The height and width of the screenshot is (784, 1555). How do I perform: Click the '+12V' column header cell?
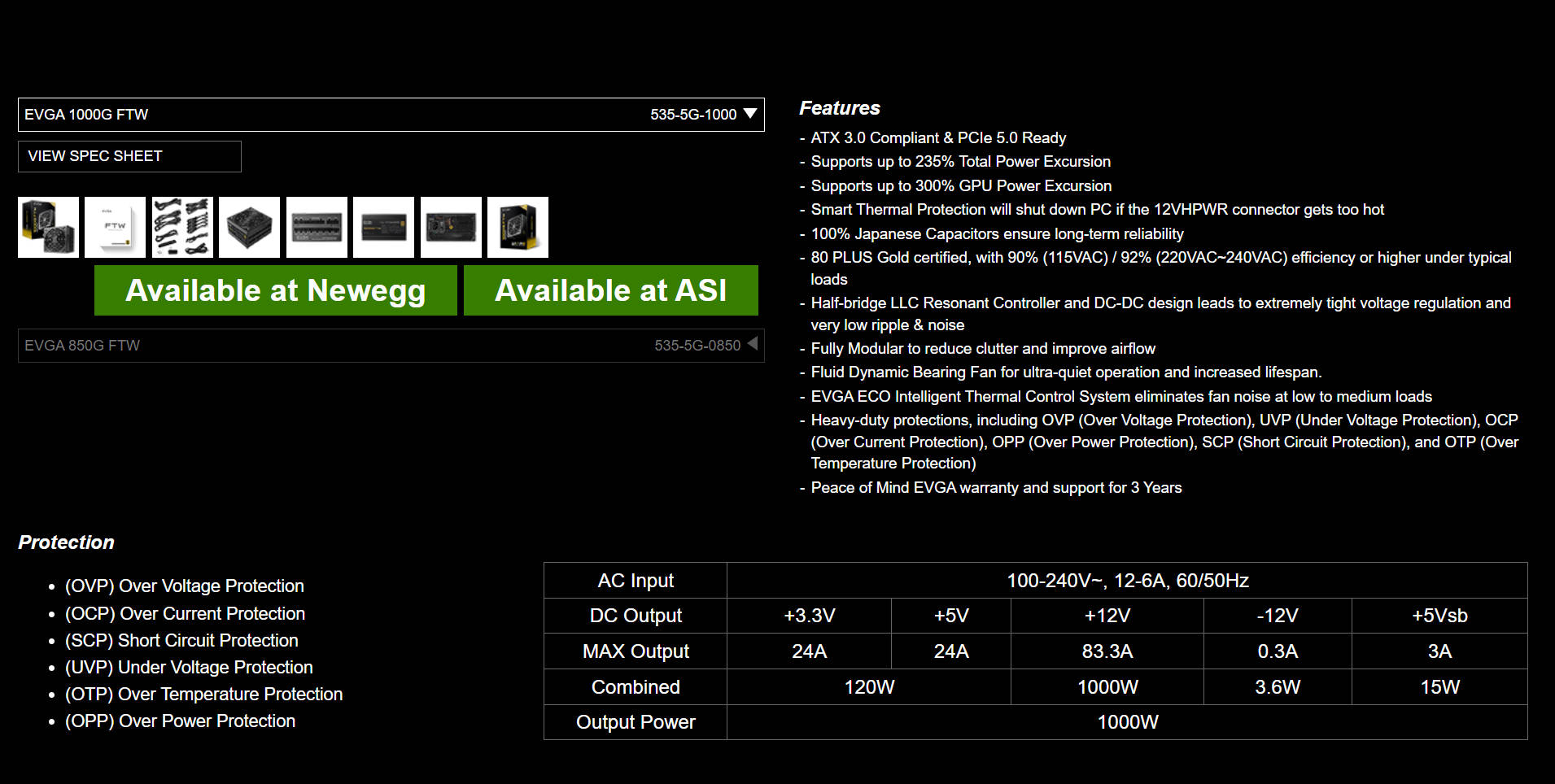1107,616
